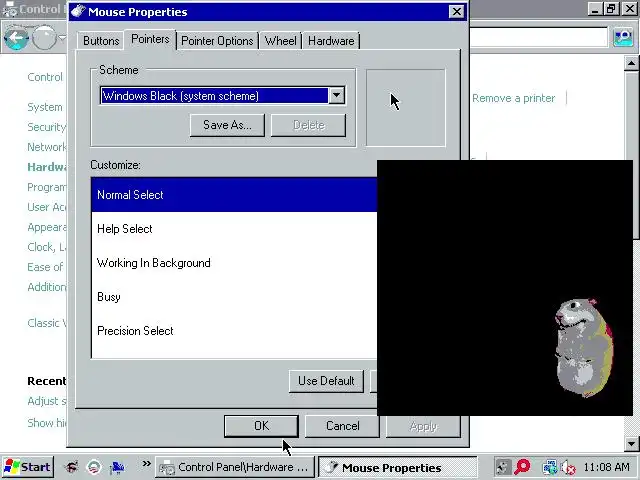Open Network link in Control Panel sidebar
Image resolution: width=640 pixels, height=480 pixels.
(47, 147)
